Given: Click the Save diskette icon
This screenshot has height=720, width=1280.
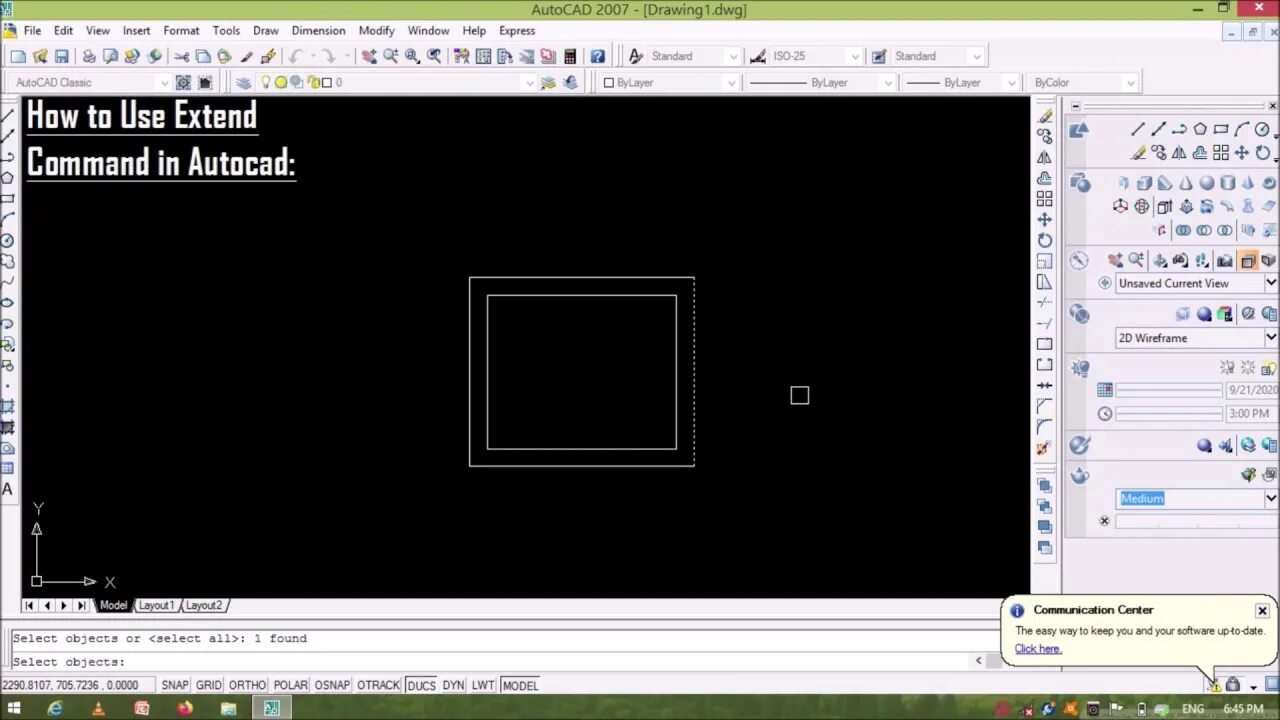Looking at the screenshot, I should click(x=62, y=56).
